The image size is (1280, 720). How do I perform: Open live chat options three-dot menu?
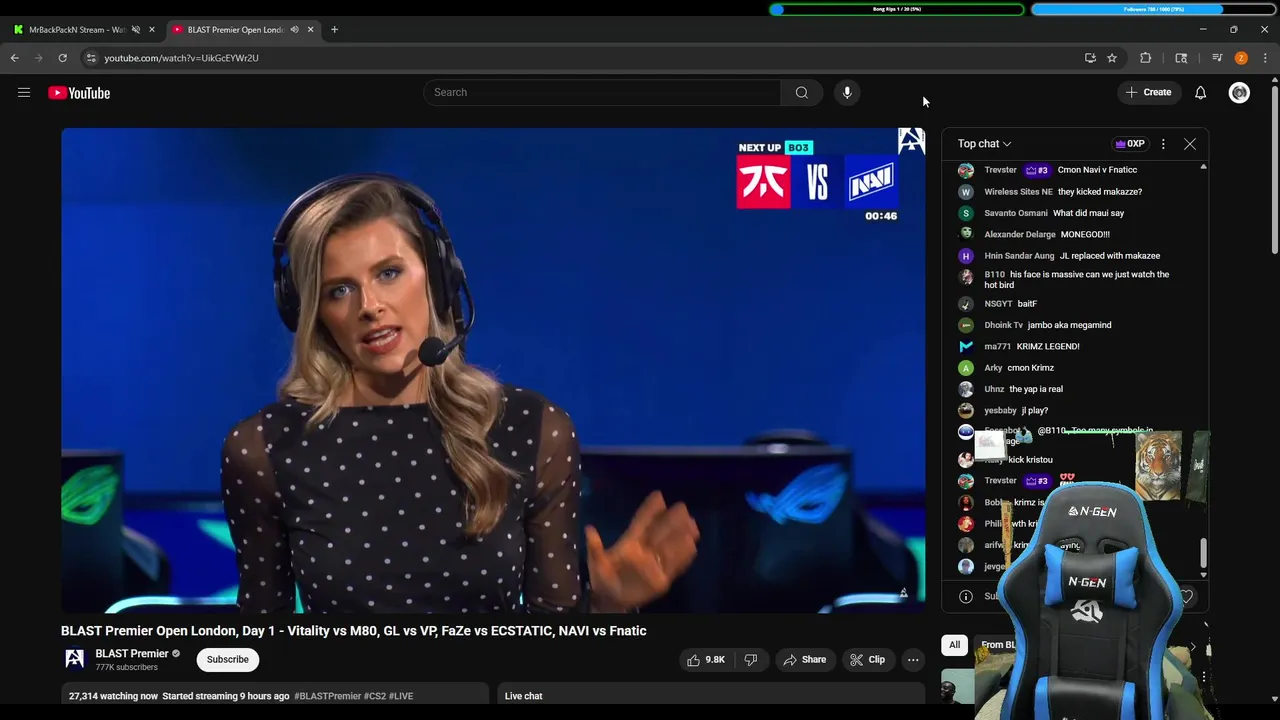1163,144
